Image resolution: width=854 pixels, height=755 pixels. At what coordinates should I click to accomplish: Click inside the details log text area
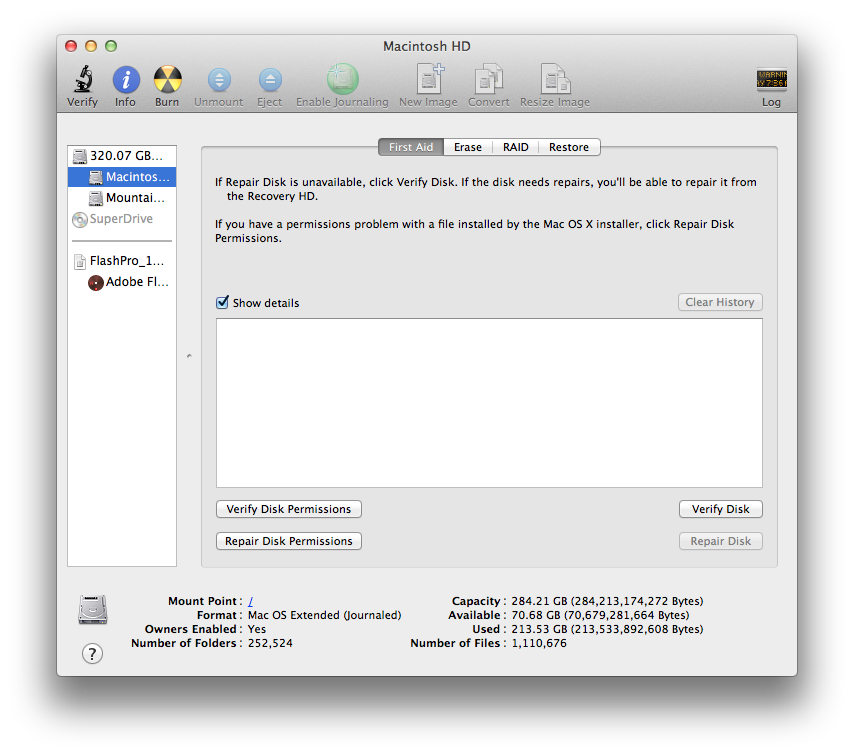[489, 403]
